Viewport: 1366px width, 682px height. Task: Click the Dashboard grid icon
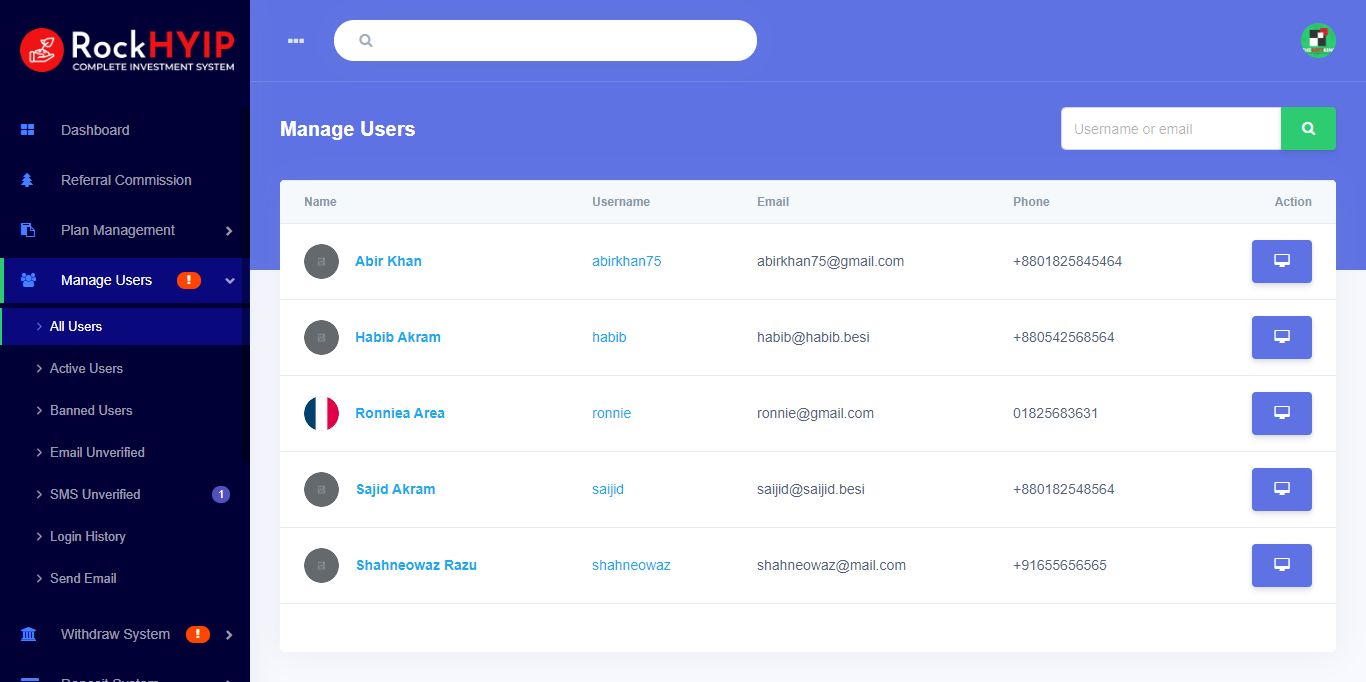point(28,130)
